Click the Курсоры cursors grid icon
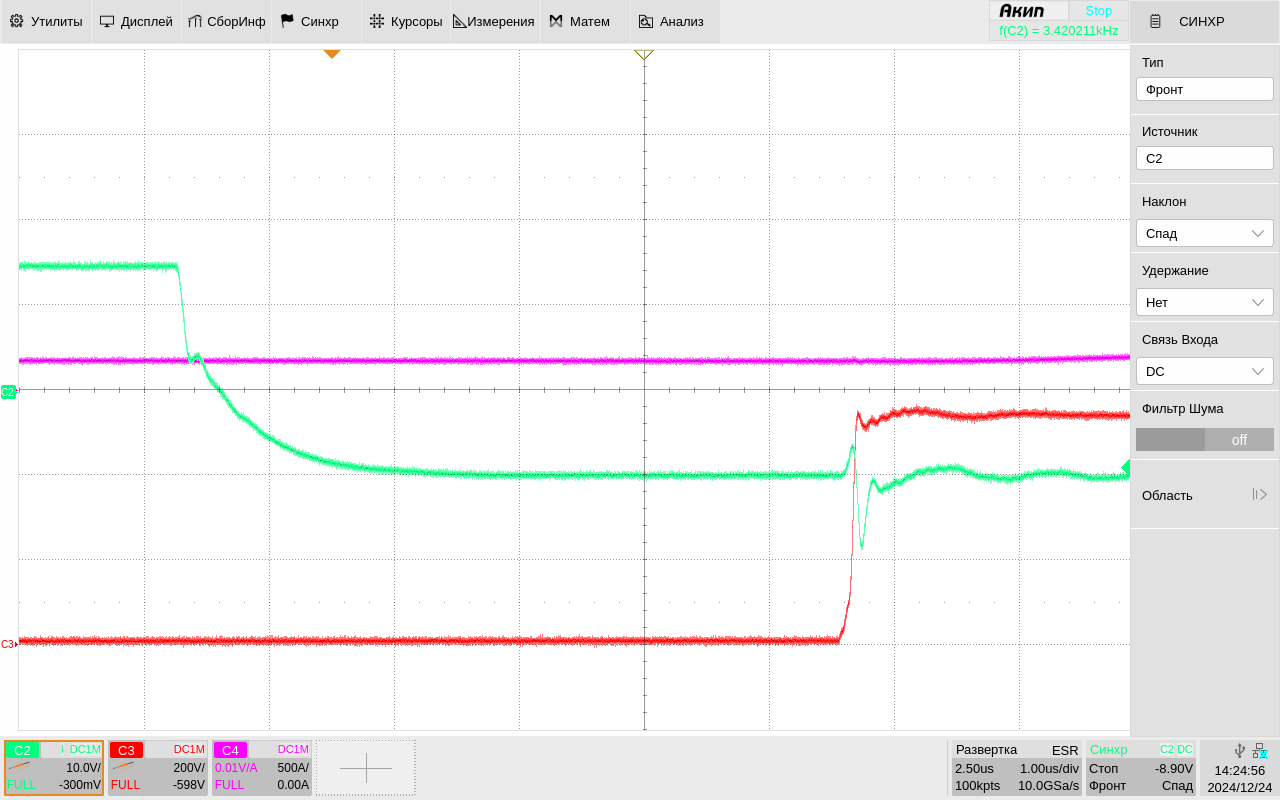 point(377,21)
